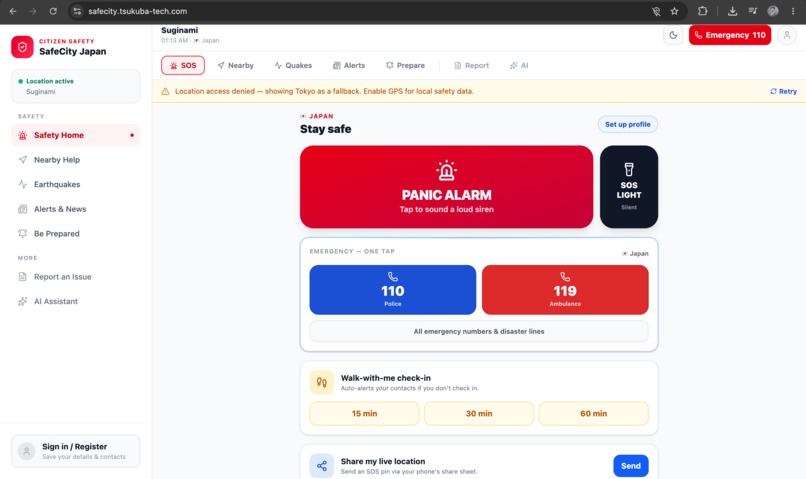Select Be Prepared in sidebar
This screenshot has height=479, width=806.
pos(76,233)
